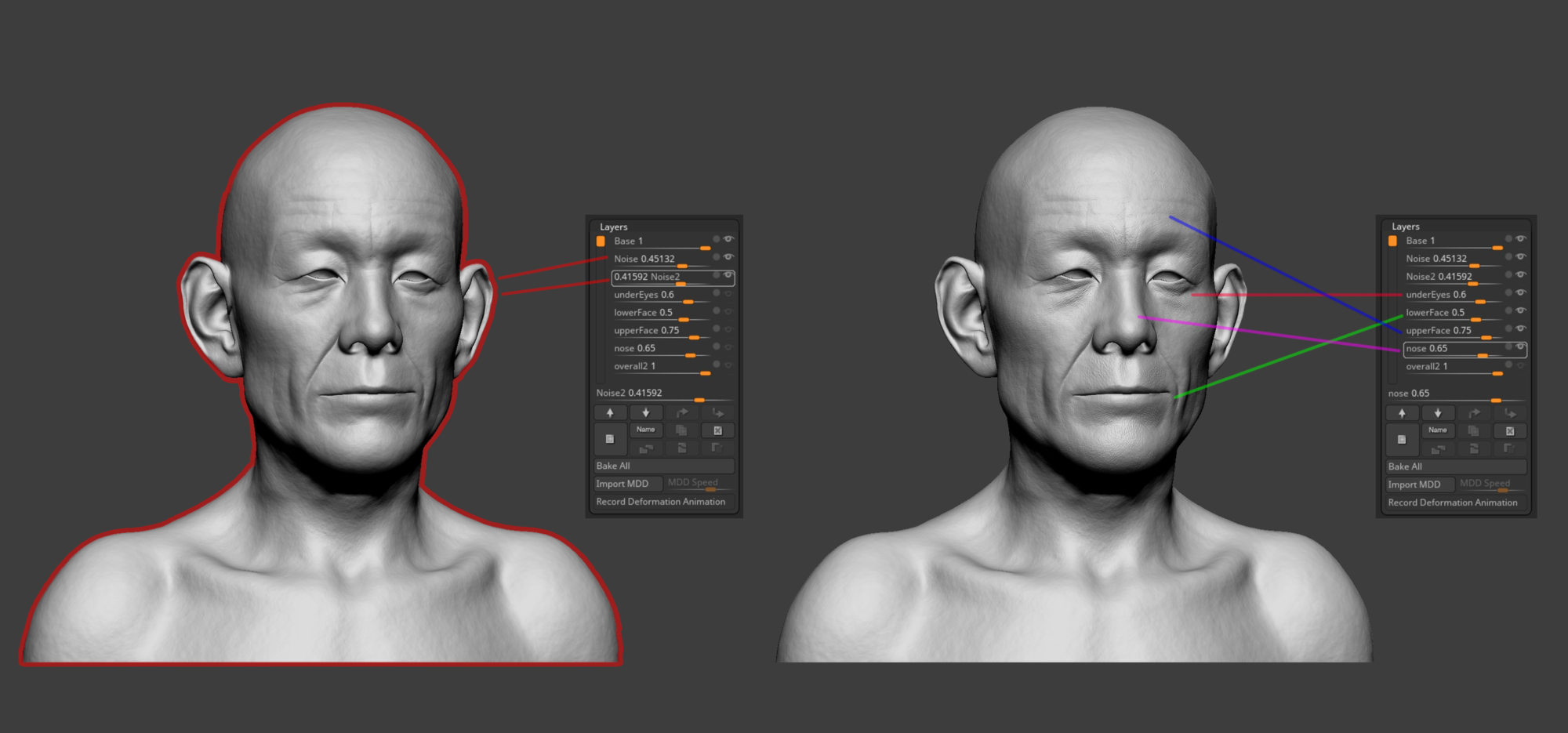
Task: Click Move Up curved arrow in right panel
Action: 1474,413
